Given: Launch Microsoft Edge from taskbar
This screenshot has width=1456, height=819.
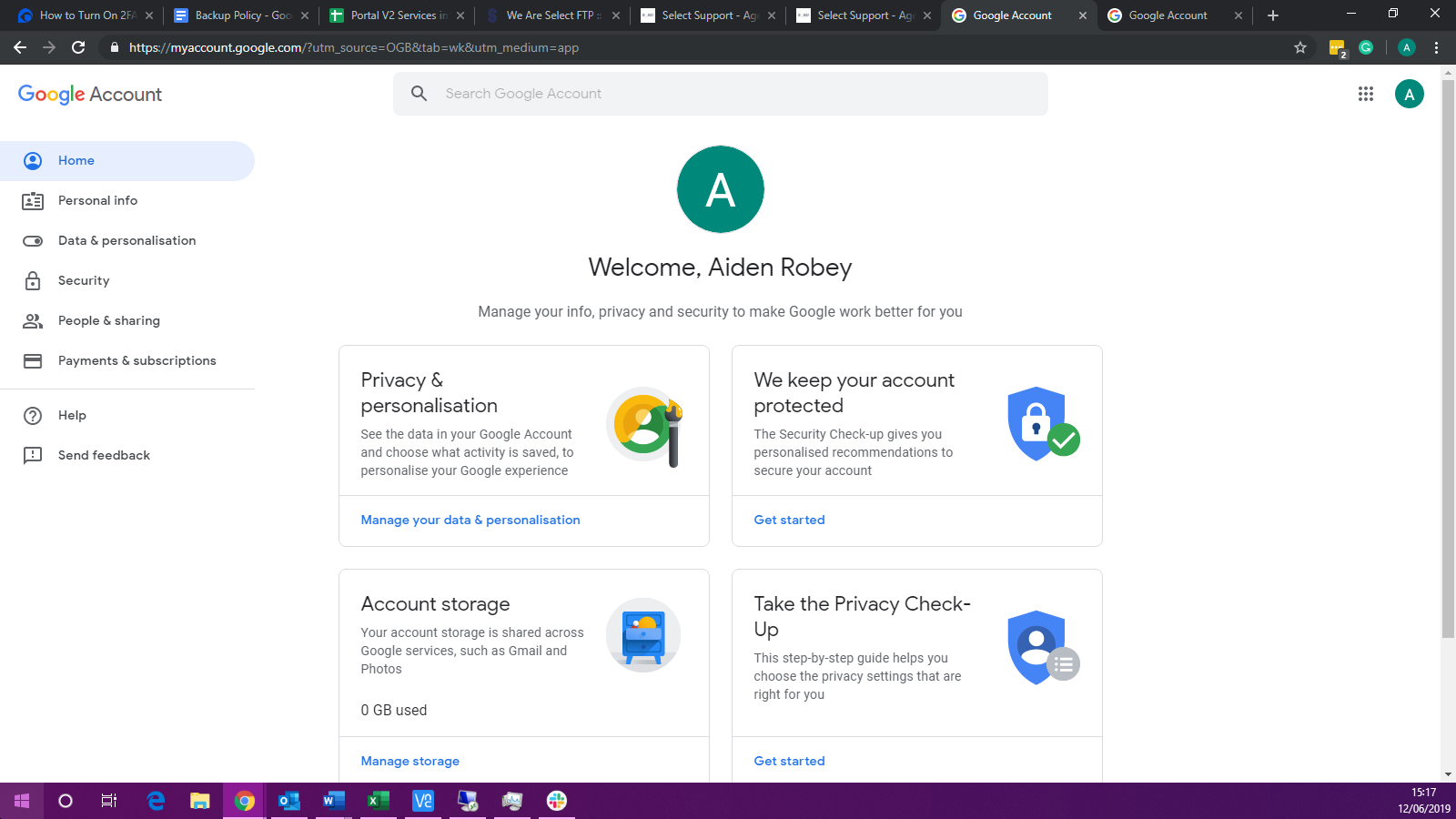Looking at the screenshot, I should click(156, 801).
